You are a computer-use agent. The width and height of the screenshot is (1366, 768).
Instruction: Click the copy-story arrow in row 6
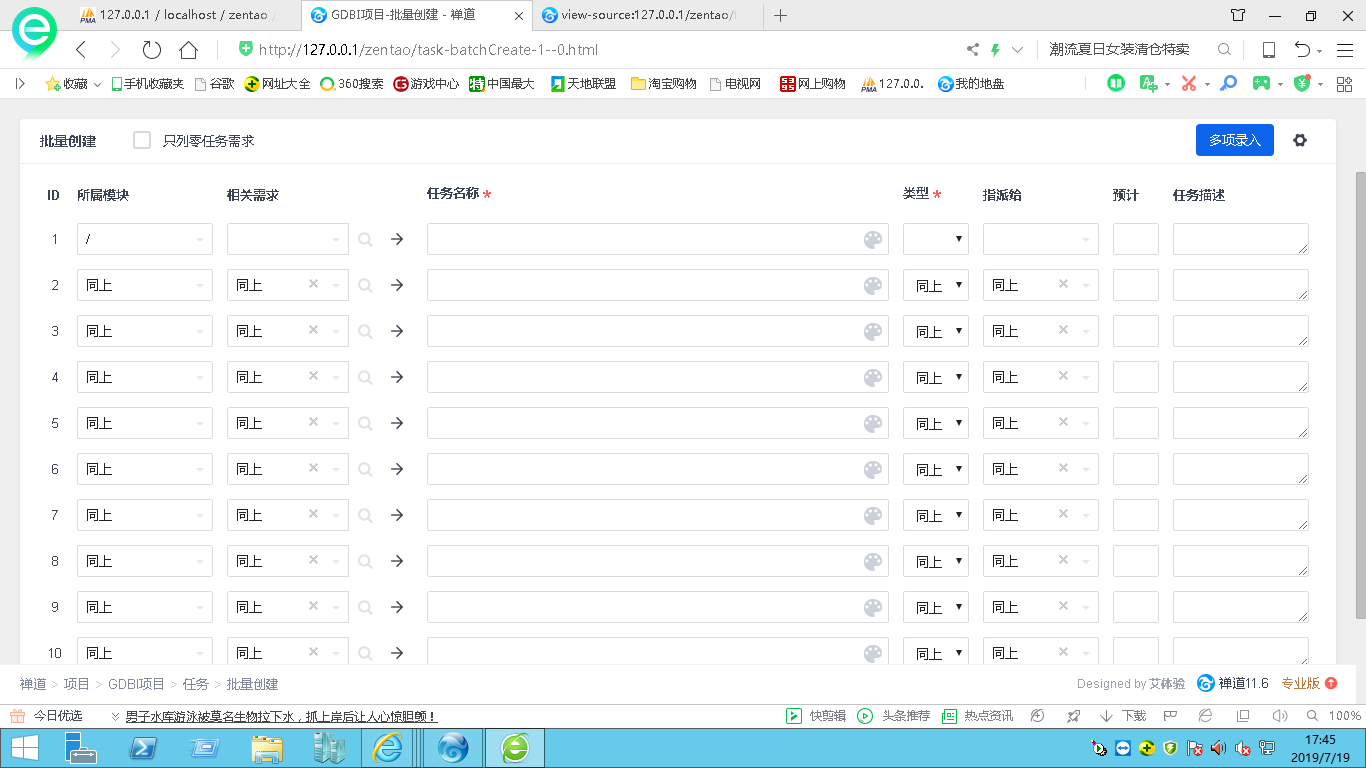(397, 469)
